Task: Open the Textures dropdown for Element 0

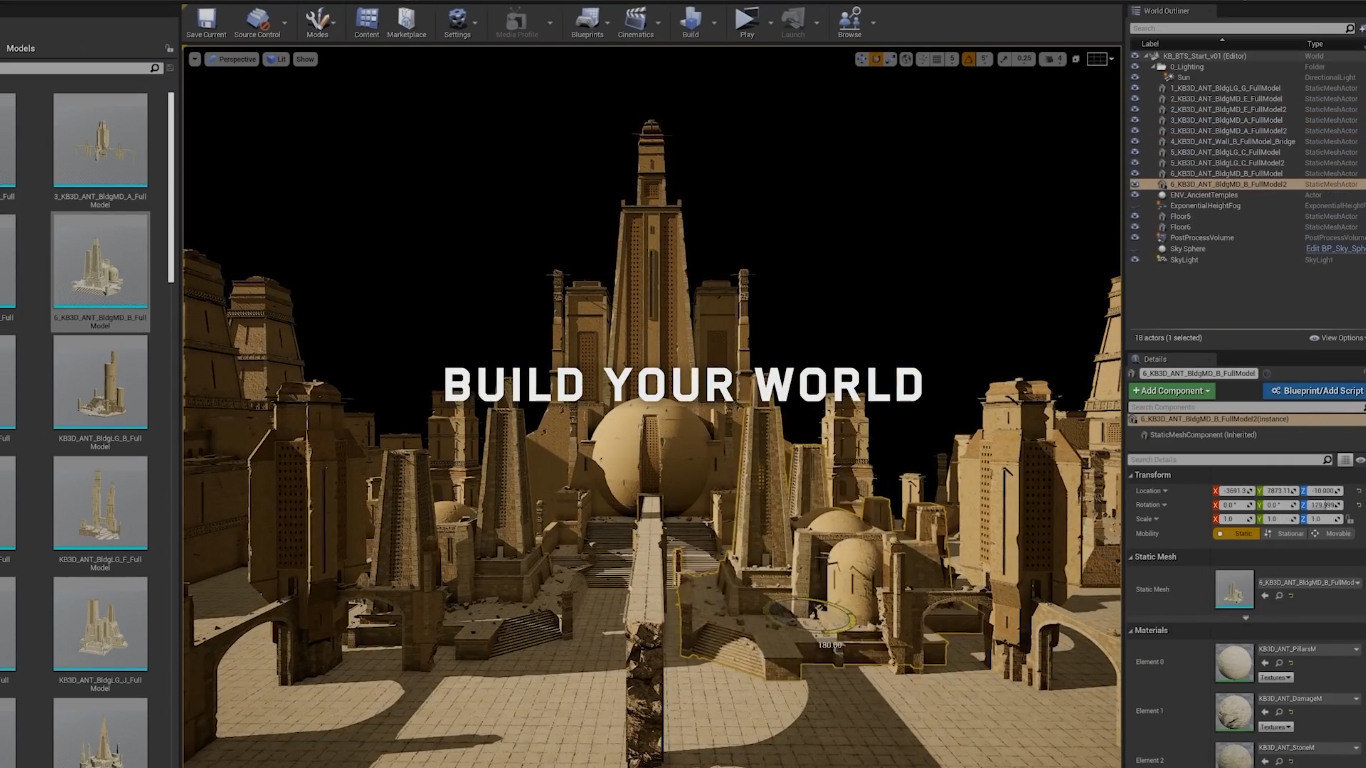Action: 1275,677
